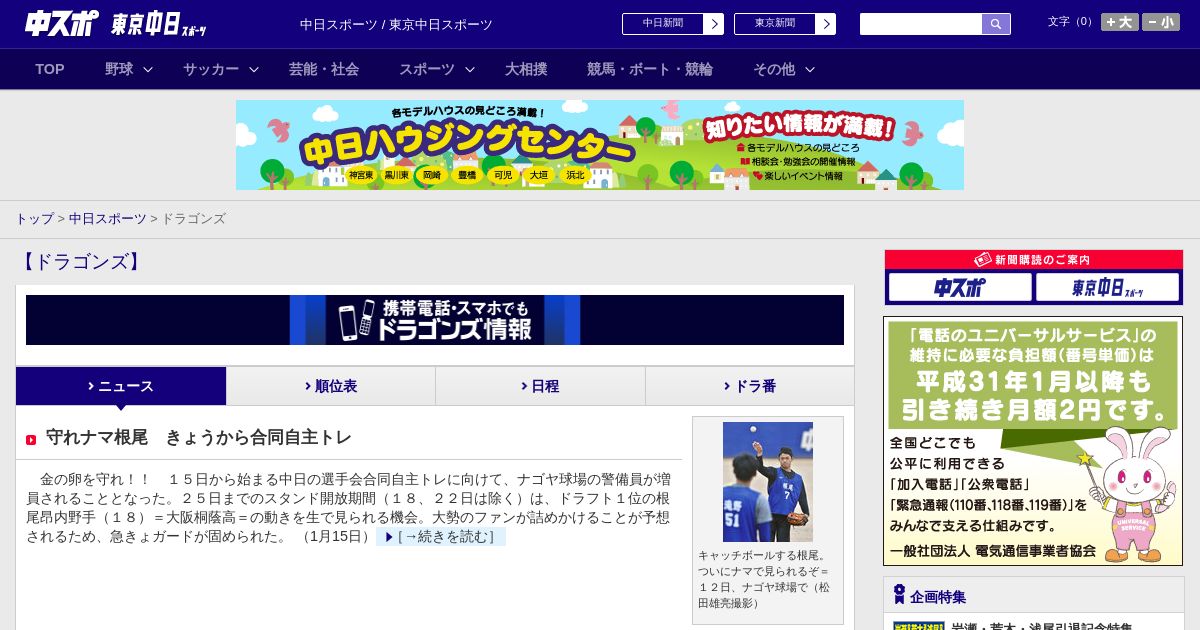Viewport: 1200px width, 630px height.
Task: Open 競馬・ボート・競輪 section
Action: (650, 69)
